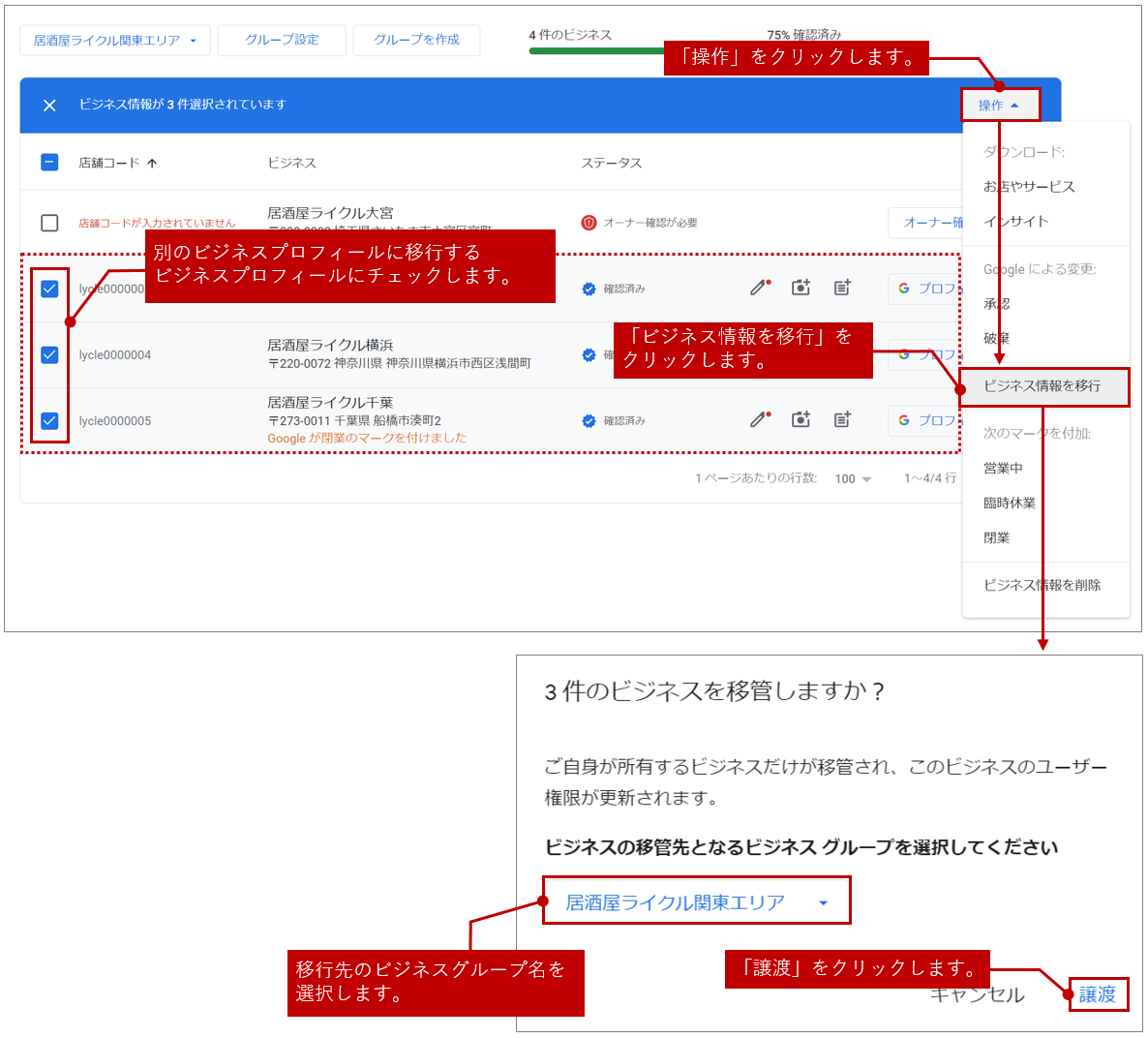Click the pencil edit icon for 居酒屋ライクル千葉
This screenshot has height=1038, width=1148.
pos(760,420)
